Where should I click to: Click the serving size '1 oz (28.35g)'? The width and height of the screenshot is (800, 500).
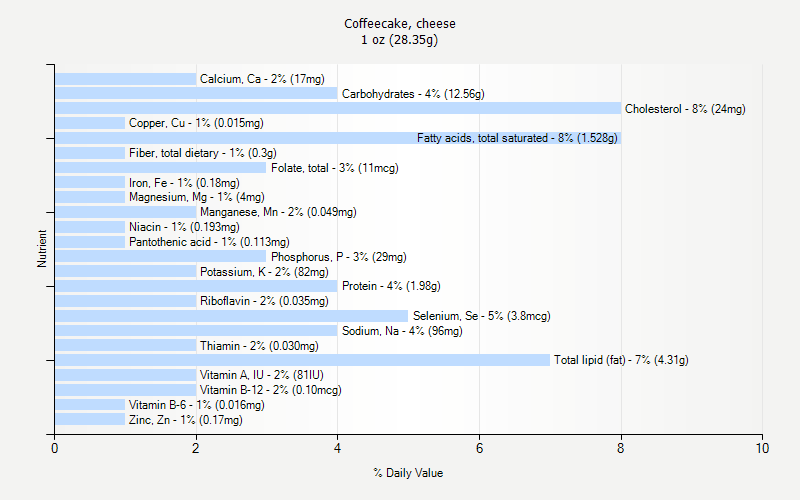pyautogui.click(x=399, y=40)
